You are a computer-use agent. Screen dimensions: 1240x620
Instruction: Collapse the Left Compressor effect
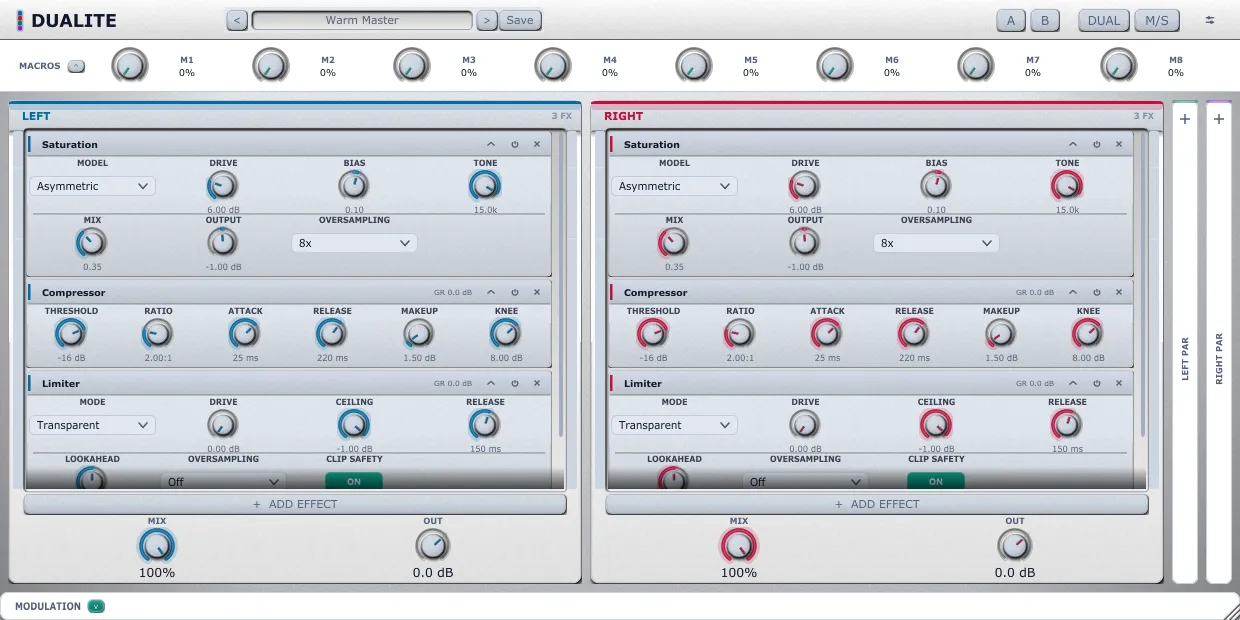point(491,292)
